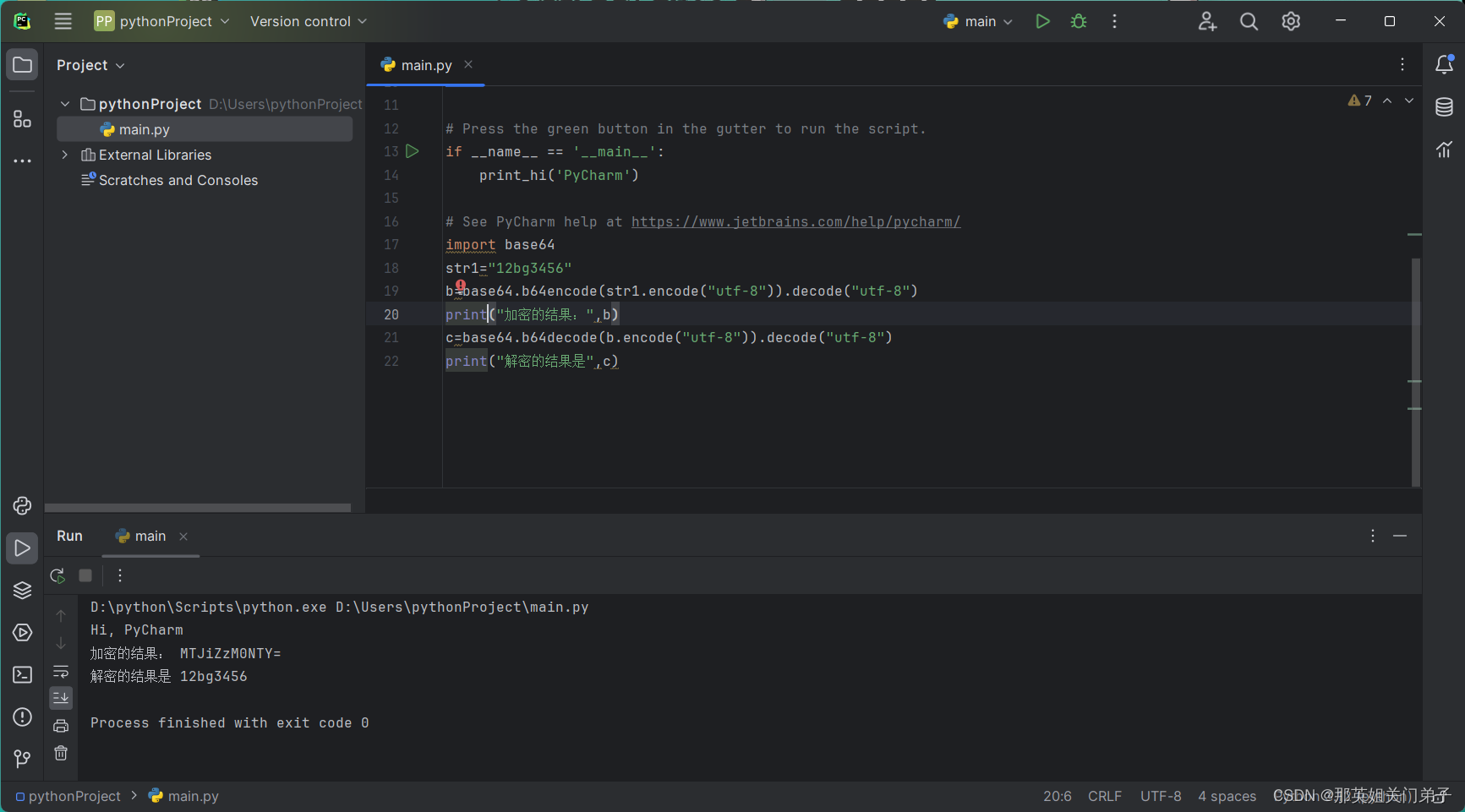This screenshot has height=812, width=1465.
Task: Open Structure tool window
Action: [x=22, y=119]
